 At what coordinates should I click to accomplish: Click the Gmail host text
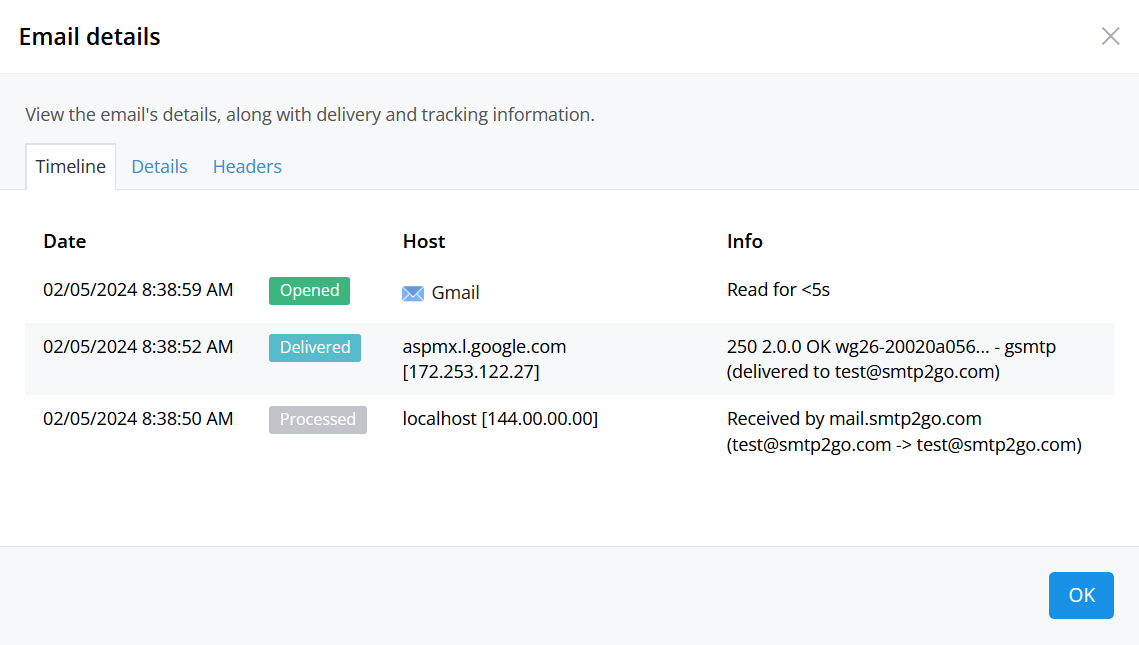coord(455,293)
